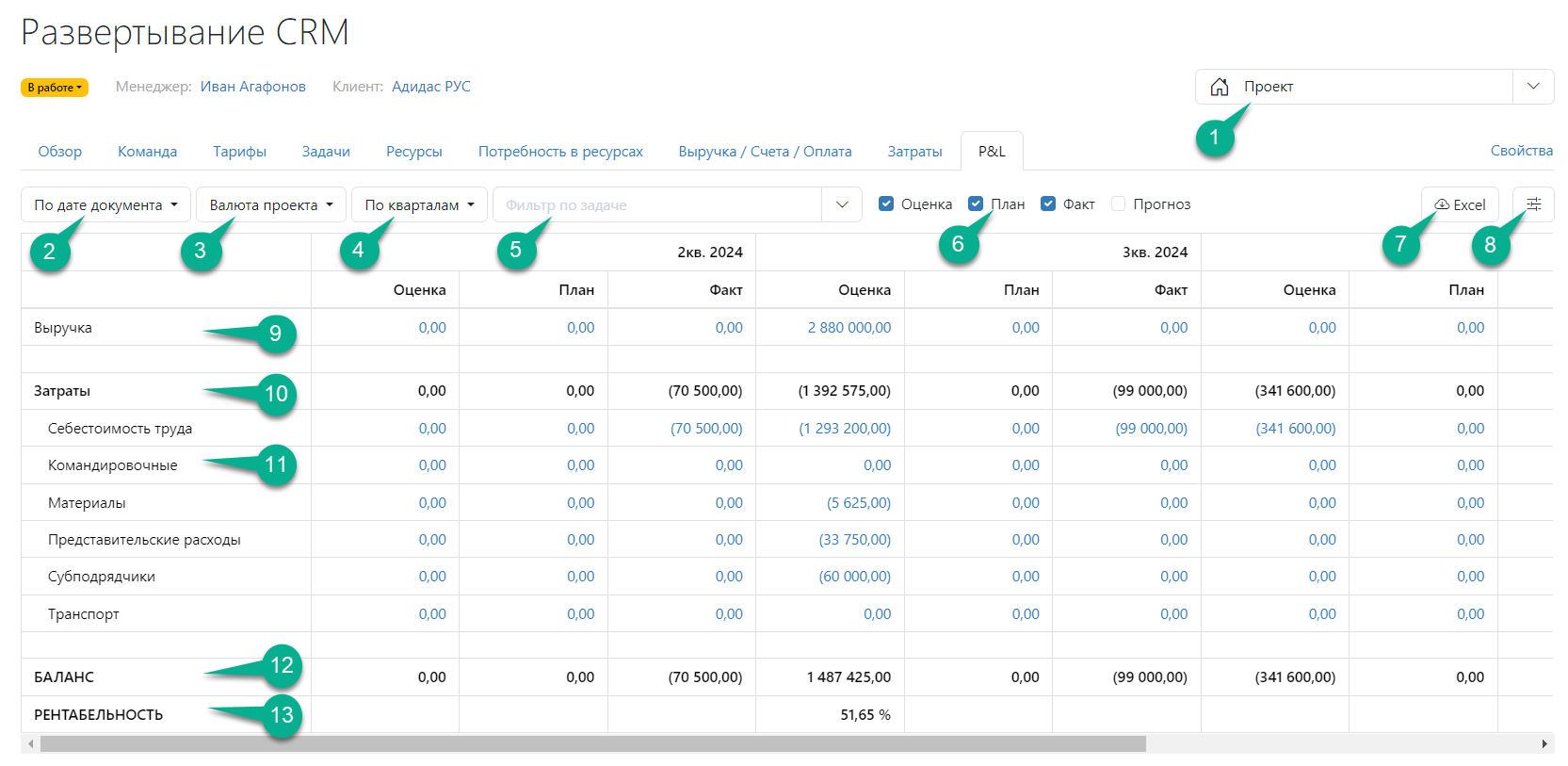Image resolution: width=1568 pixels, height=766 pixels.
Task: Open the table settings sliders icon
Action: click(x=1533, y=204)
